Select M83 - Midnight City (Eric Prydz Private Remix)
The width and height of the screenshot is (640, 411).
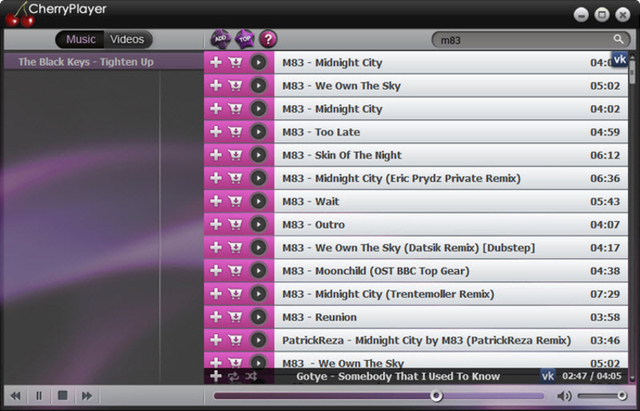[451, 178]
